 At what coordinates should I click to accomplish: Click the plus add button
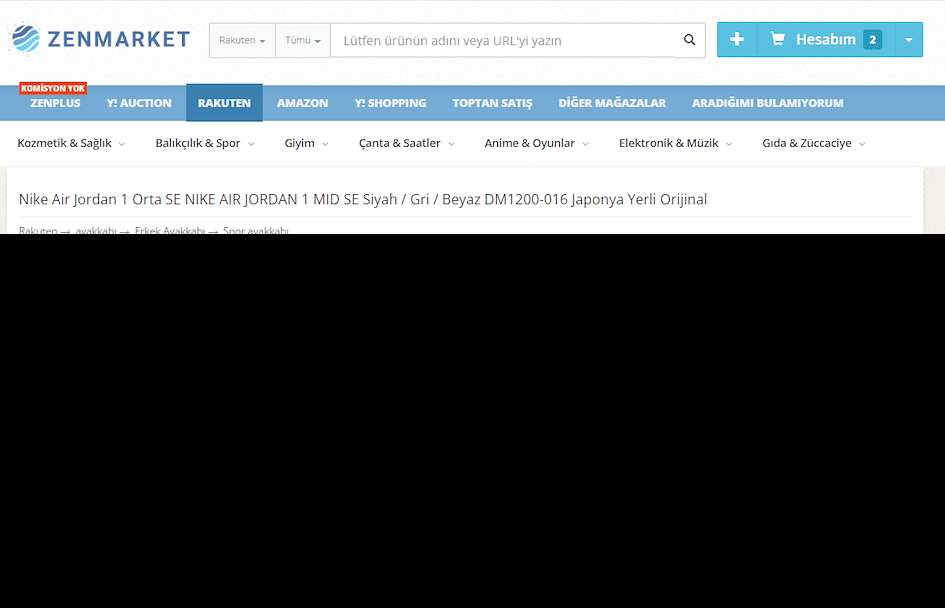pyautogui.click(x=736, y=39)
